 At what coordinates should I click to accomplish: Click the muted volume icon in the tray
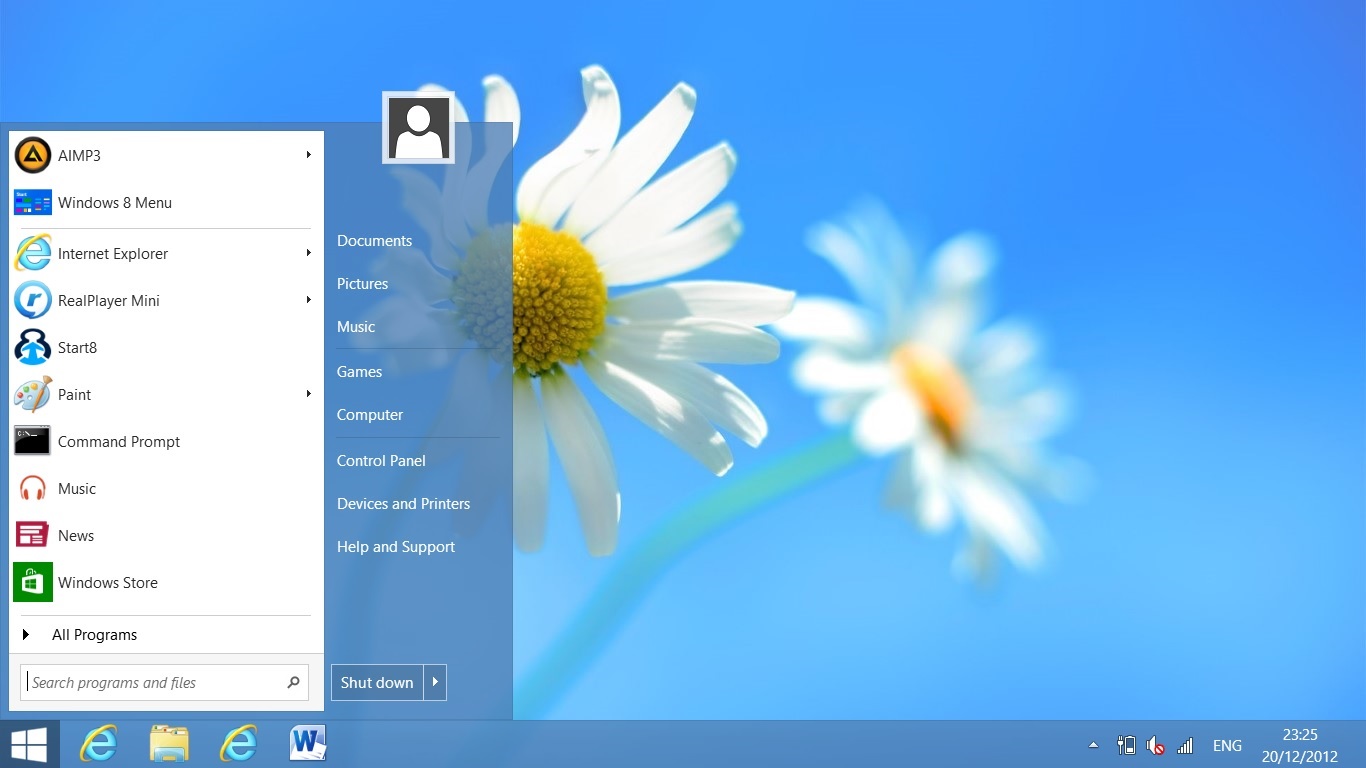click(1155, 745)
